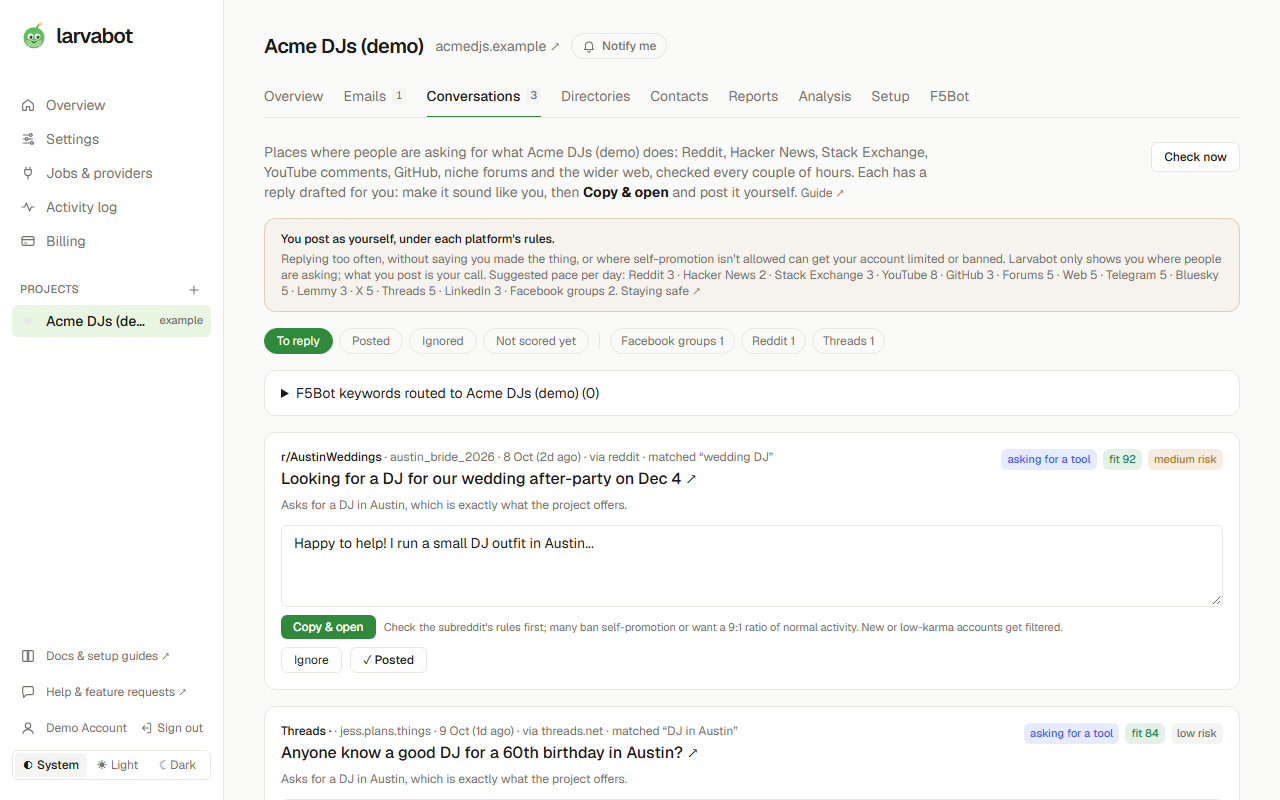Select the To reply filter
1280x800 pixels.
click(x=298, y=341)
